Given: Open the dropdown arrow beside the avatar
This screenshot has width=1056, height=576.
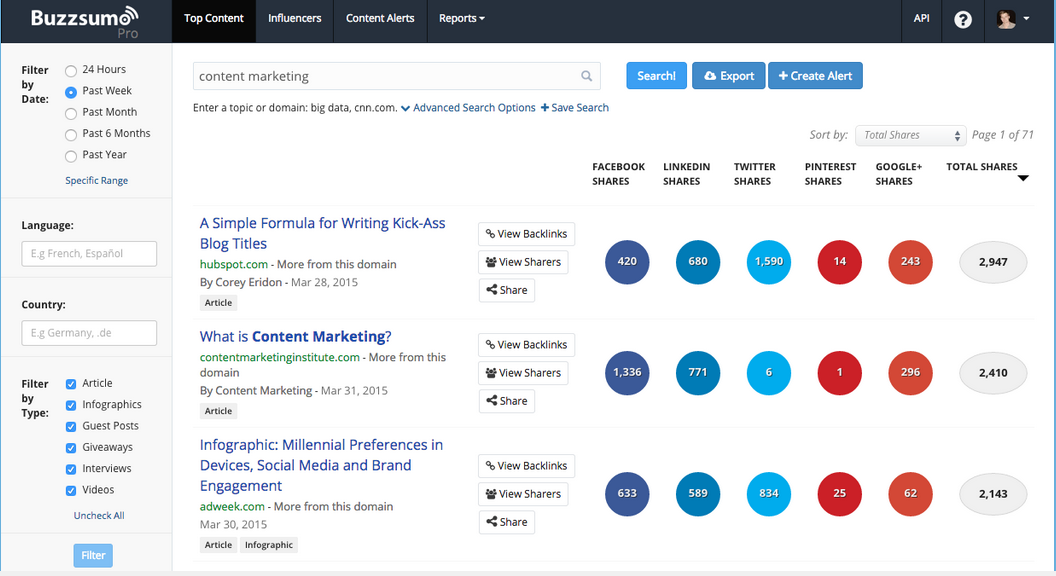Looking at the screenshot, I should click(x=1026, y=19).
